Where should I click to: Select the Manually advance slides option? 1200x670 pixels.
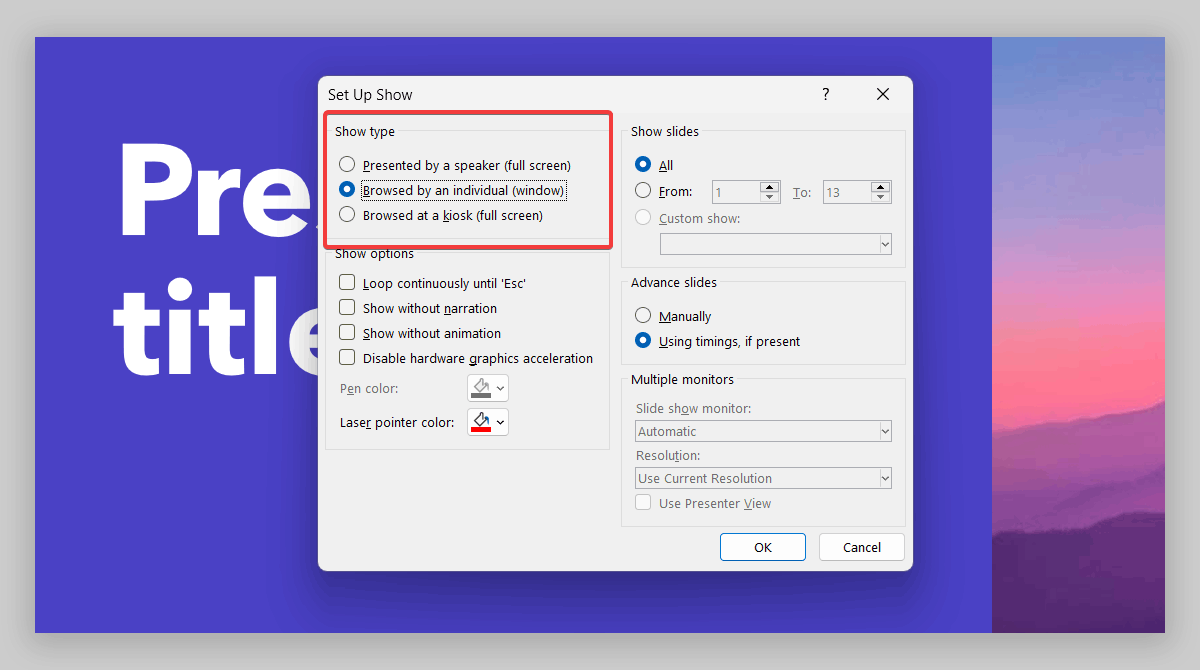[x=641, y=315]
